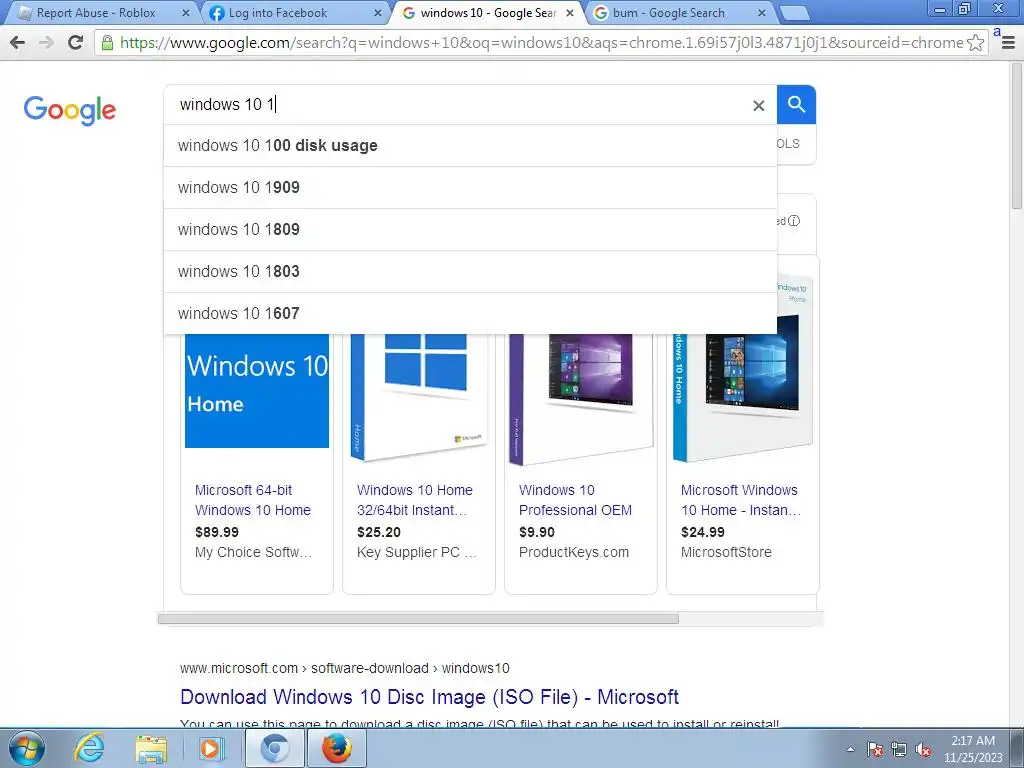The image size is (1024, 768).
Task: Open Download Windows 10 Disc Image result
Action: click(x=429, y=697)
